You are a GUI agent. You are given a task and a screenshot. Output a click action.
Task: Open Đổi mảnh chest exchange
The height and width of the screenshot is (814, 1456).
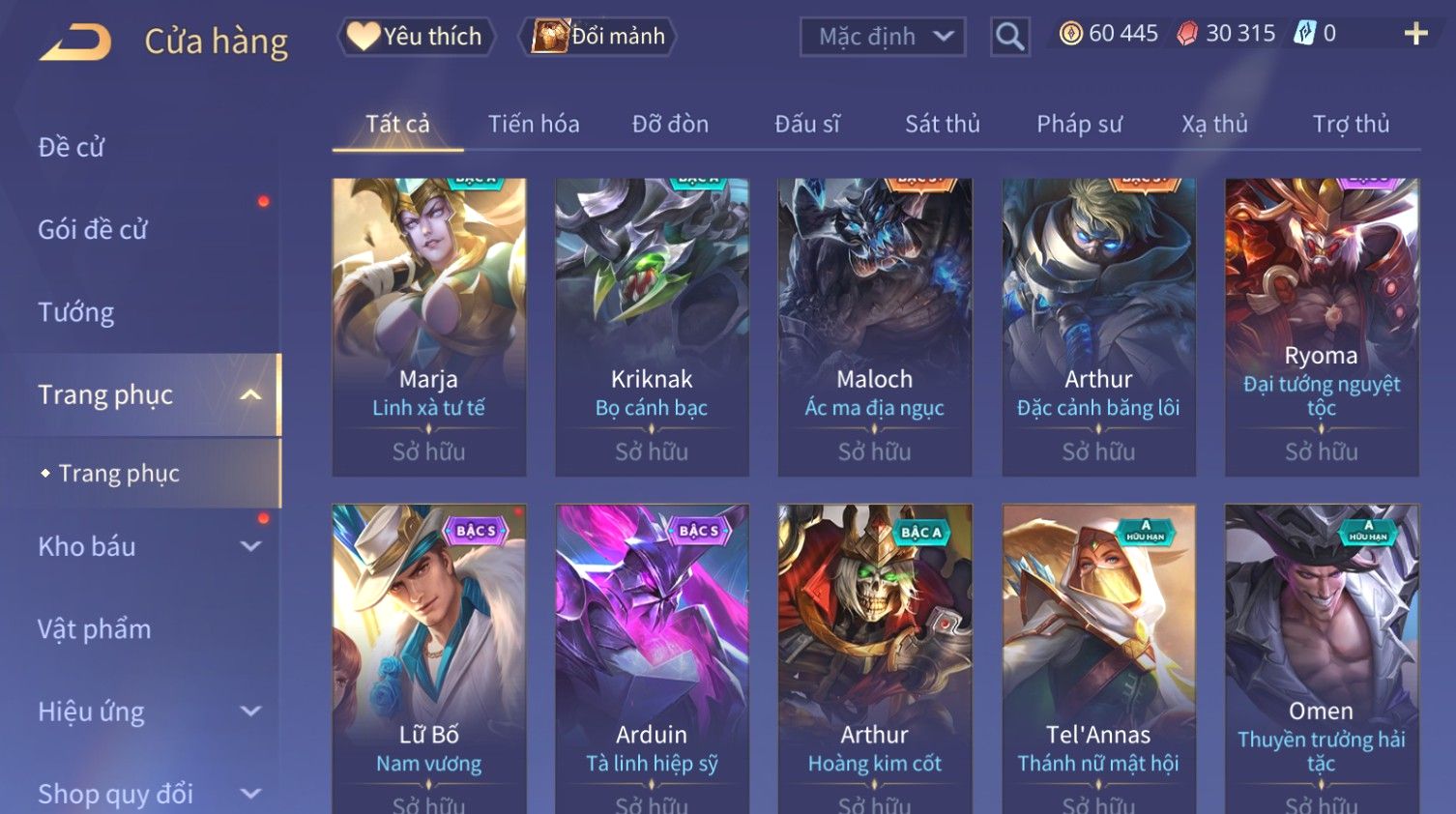pyautogui.click(x=598, y=37)
